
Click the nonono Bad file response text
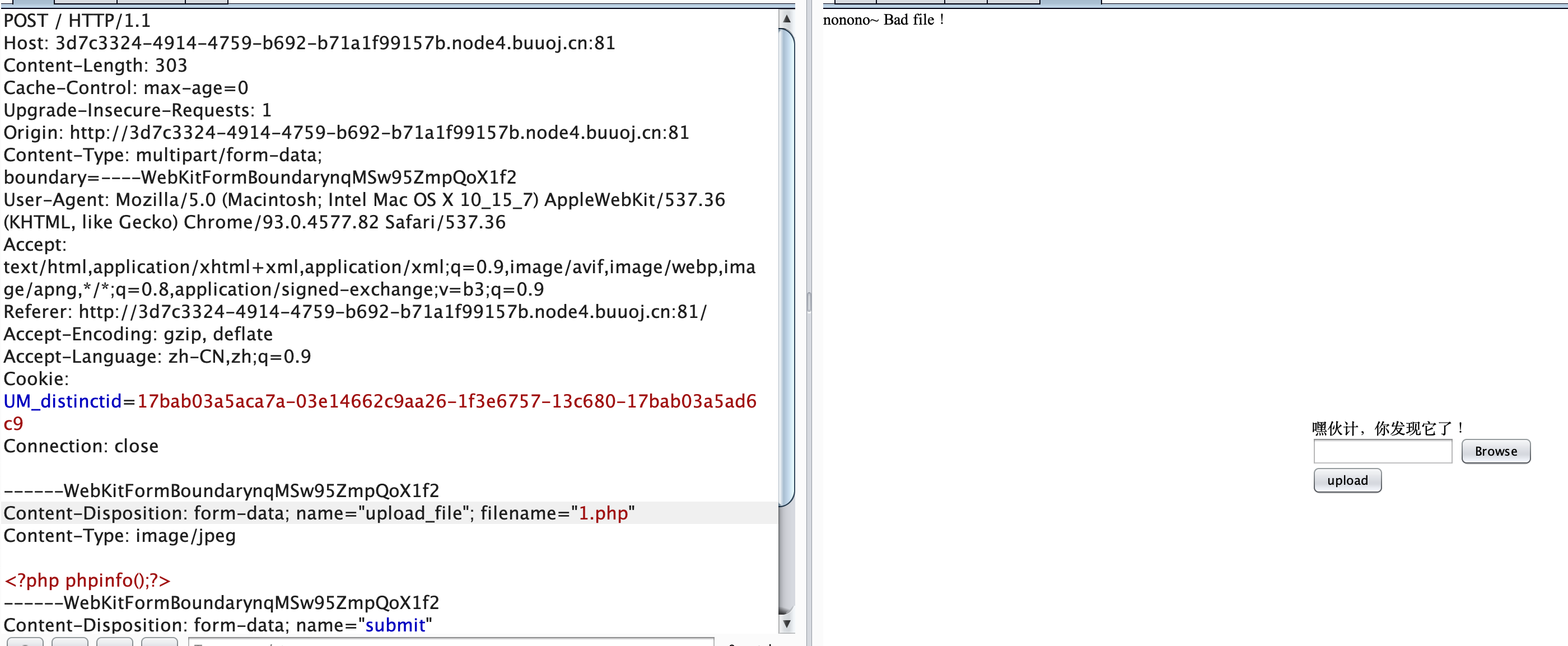click(883, 20)
